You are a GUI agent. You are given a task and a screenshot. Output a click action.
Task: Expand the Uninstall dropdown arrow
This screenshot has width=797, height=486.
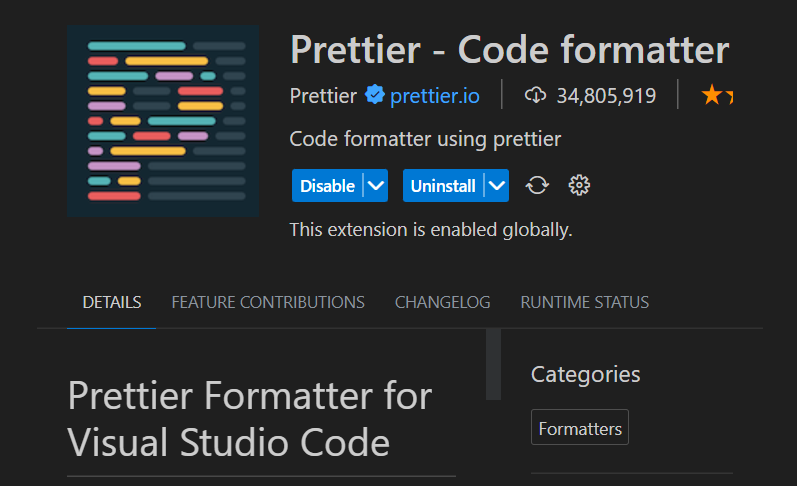click(497, 186)
